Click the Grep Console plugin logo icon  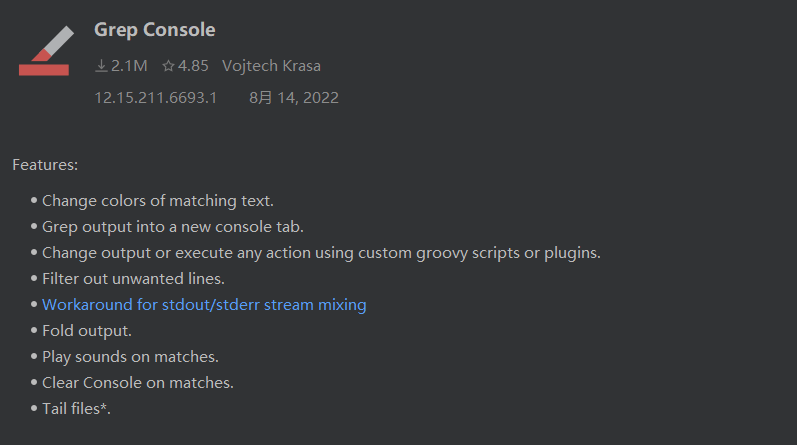pos(46,50)
